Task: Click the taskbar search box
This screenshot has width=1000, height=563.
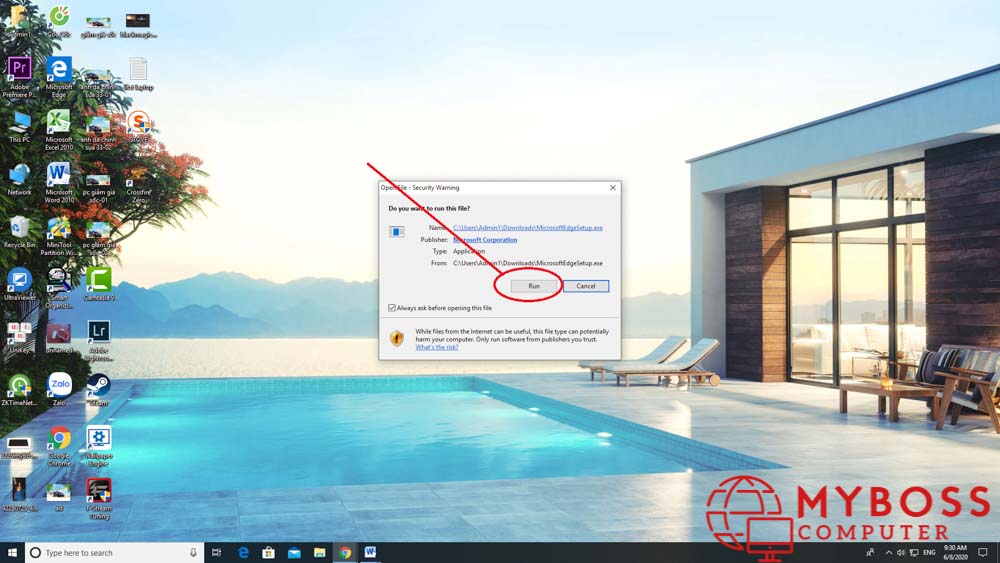Action: 110,552
